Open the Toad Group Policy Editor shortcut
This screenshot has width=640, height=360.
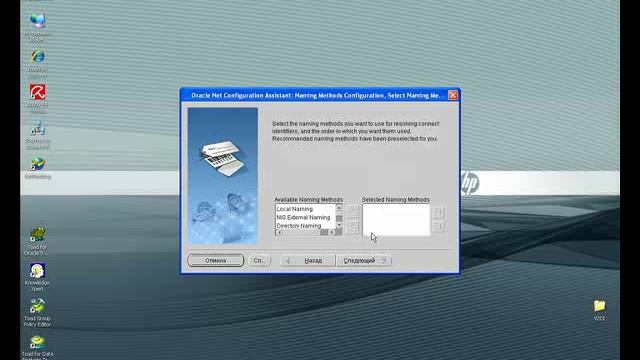(x=37, y=313)
